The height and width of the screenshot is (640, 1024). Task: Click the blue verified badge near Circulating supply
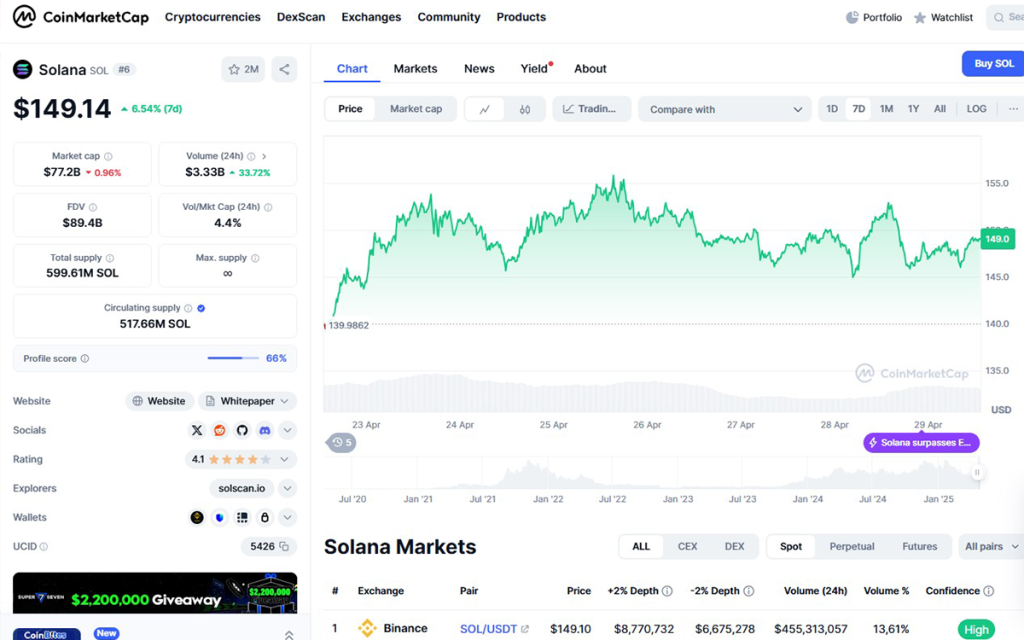(201, 308)
